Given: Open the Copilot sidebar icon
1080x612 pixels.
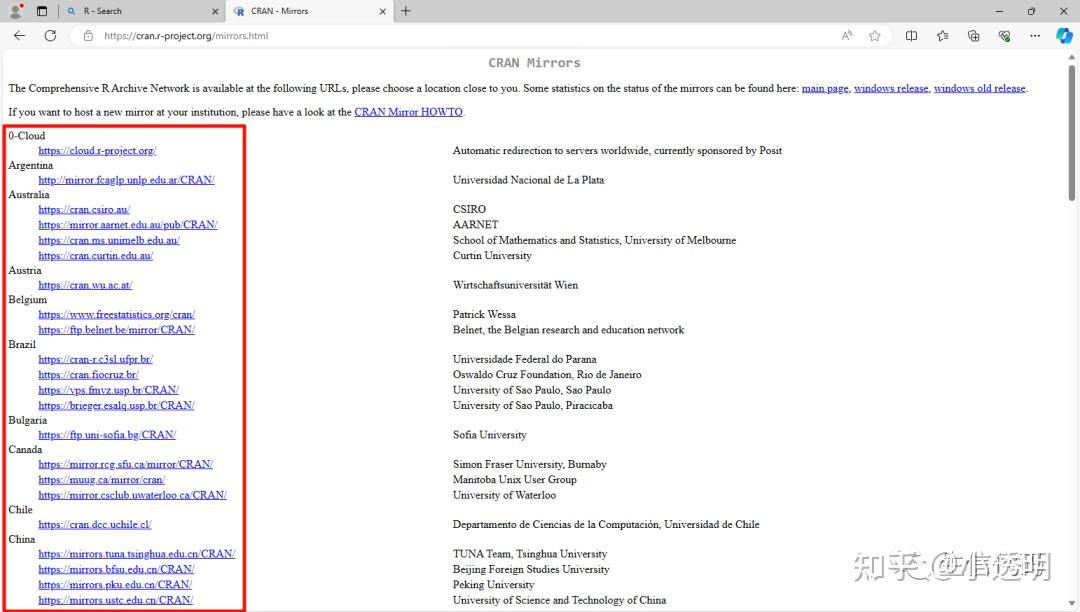Looking at the screenshot, I should click(1064, 36).
